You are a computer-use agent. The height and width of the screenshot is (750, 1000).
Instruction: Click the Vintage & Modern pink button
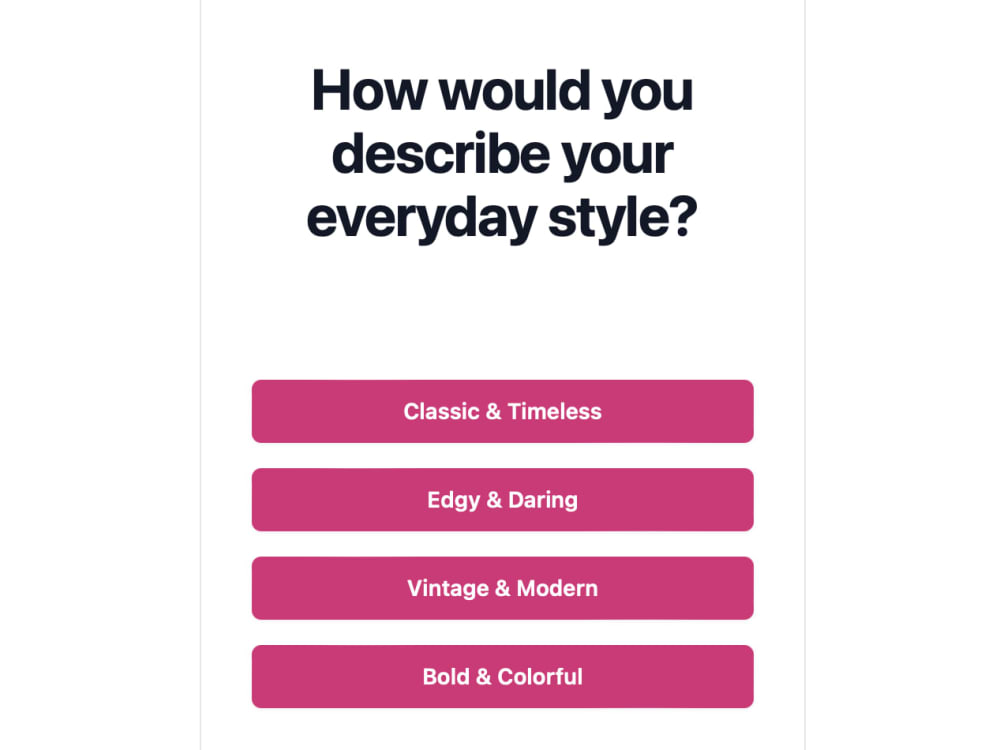click(502, 588)
